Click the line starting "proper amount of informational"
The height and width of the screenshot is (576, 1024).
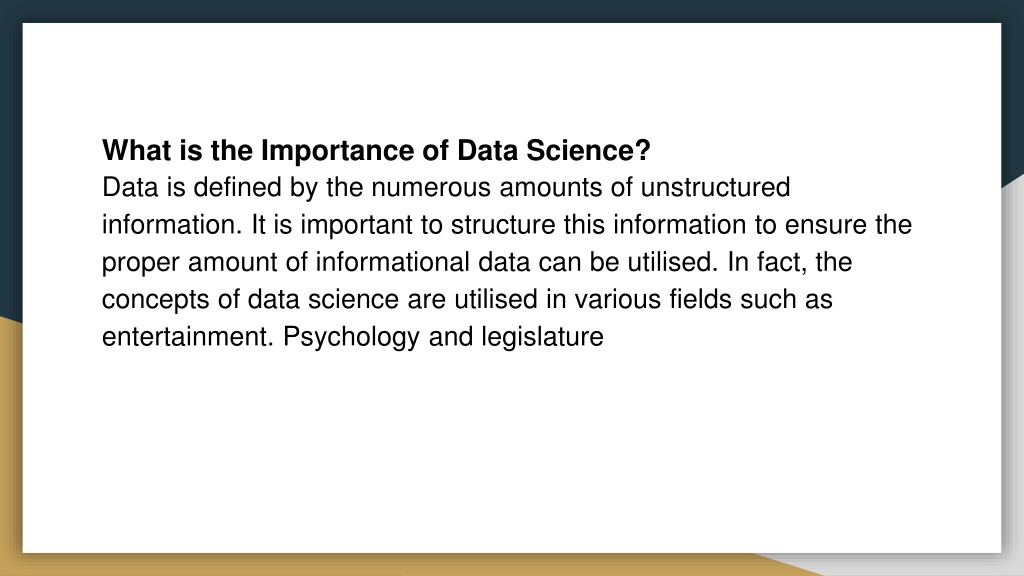pos(477,262)
